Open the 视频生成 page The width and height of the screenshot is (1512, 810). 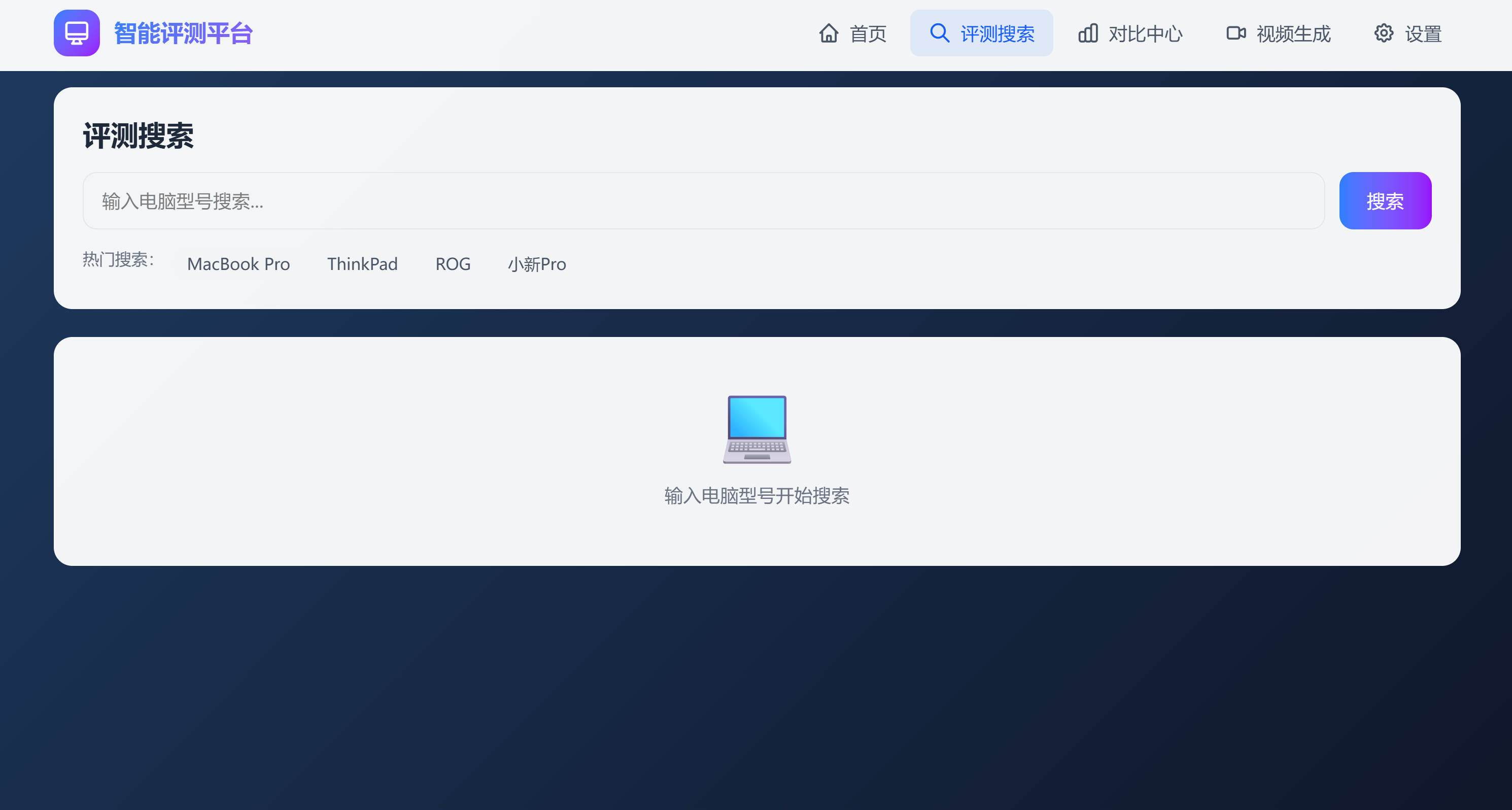(x=1293, y=34)
